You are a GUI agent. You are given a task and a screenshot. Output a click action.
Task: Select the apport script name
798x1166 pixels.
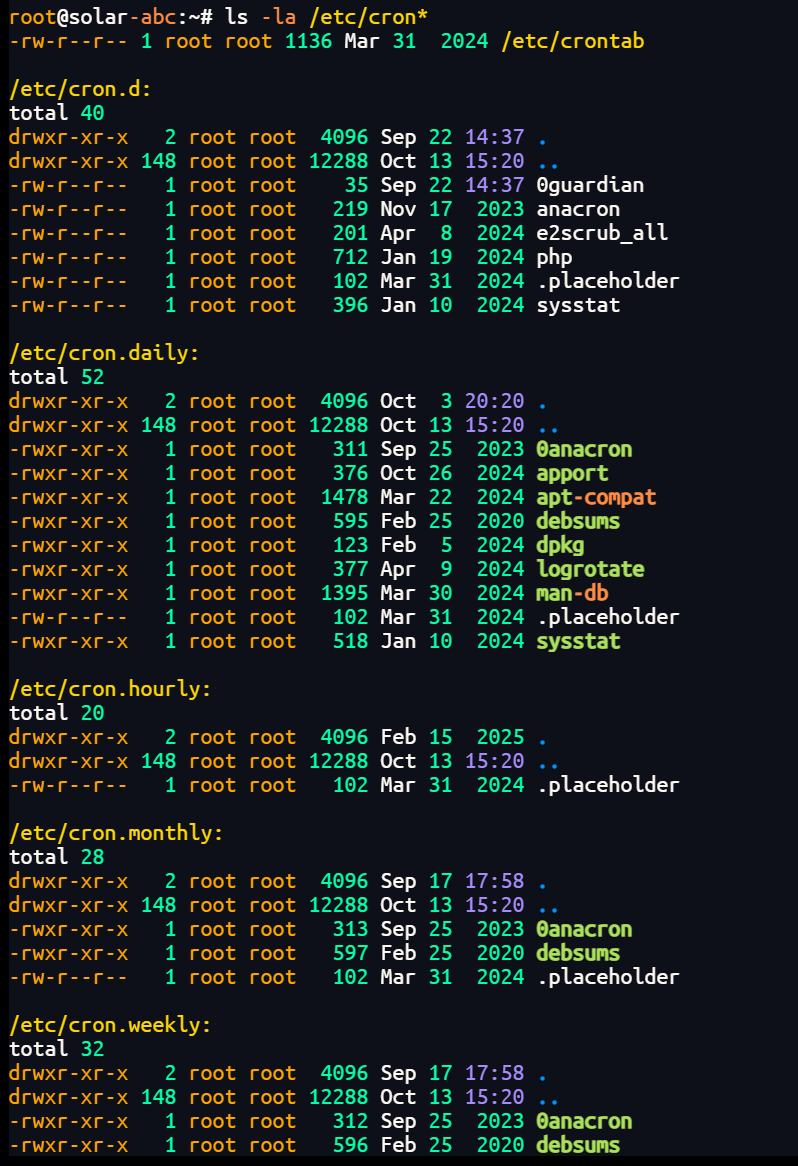[x=572, y=473]
